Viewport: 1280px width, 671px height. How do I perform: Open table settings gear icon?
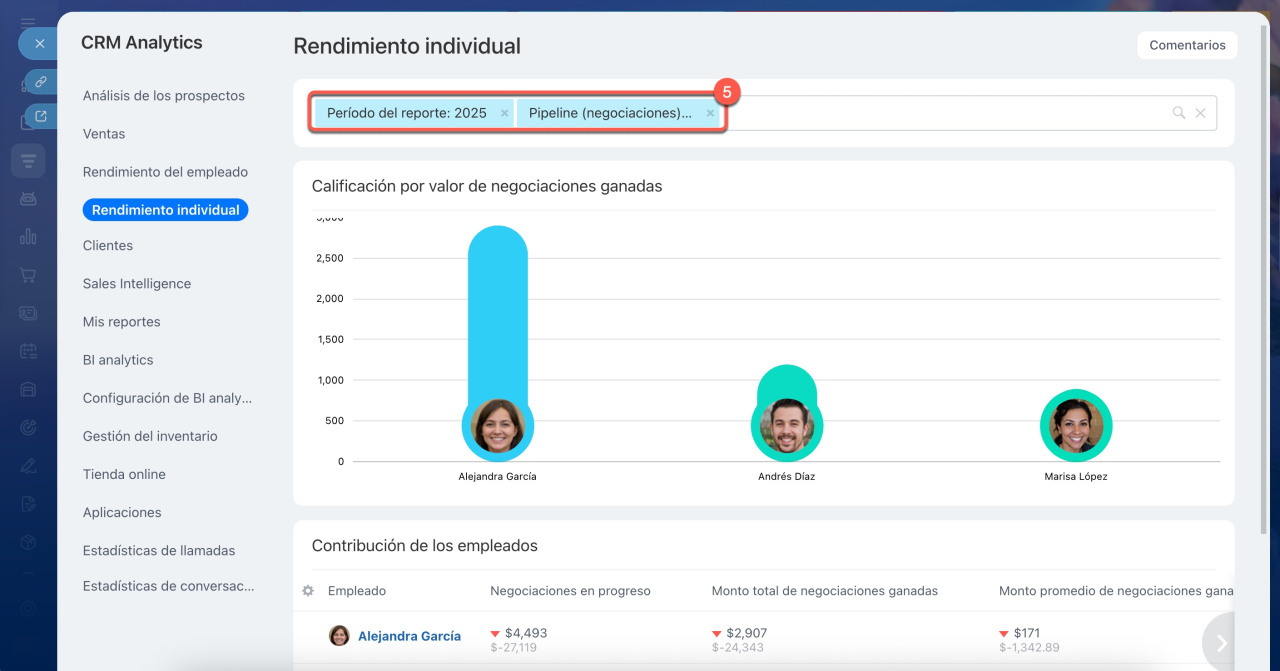[x=308, y=591]
